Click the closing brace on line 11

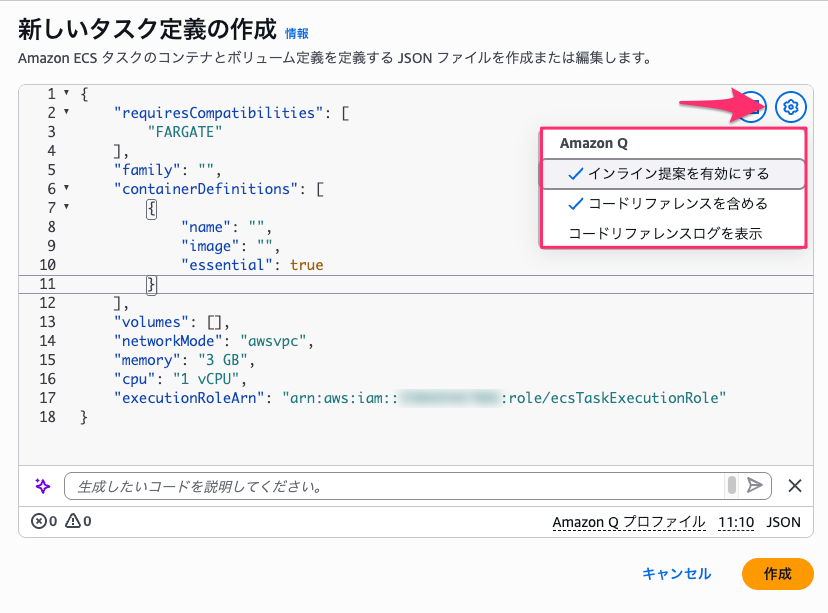(152, 285)
